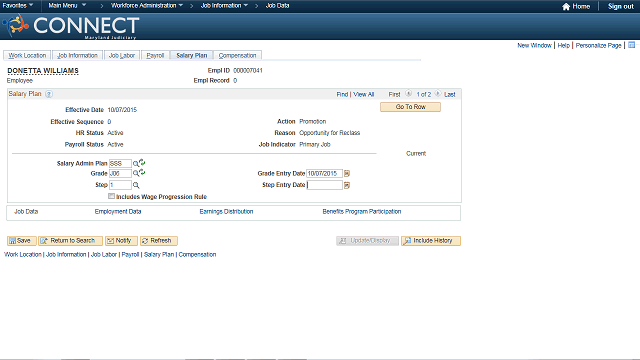Open Step lookup magnifier
640x360 pixels.
click(x=136, y=185)
